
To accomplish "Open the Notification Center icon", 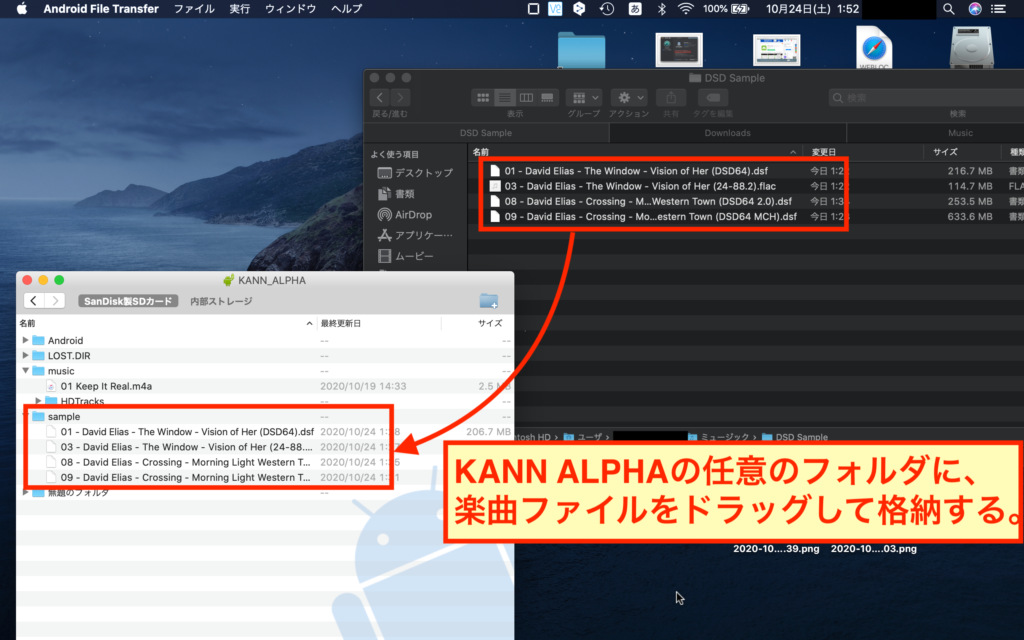I will [x=999, y=8].
